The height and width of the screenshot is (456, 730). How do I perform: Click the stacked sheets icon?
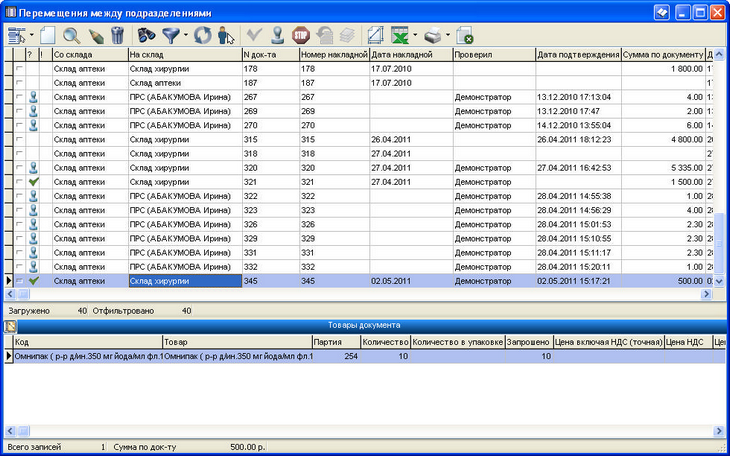click(x=347, y=35)
